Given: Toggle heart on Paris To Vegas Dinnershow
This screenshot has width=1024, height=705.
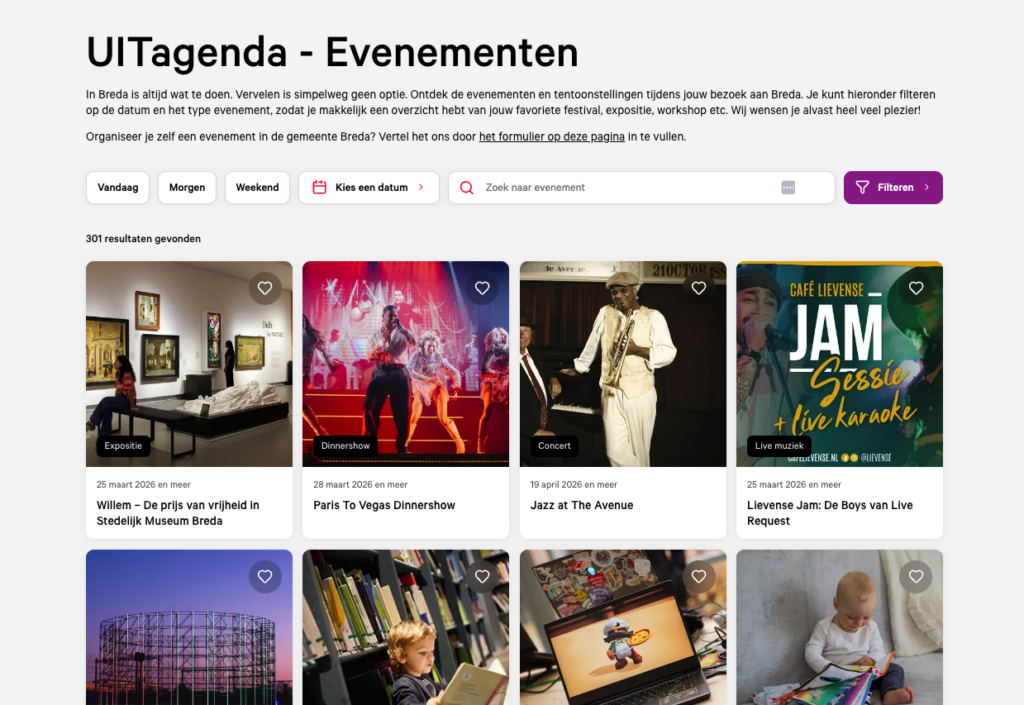Looking at the screenshot, I should (482, 288).
